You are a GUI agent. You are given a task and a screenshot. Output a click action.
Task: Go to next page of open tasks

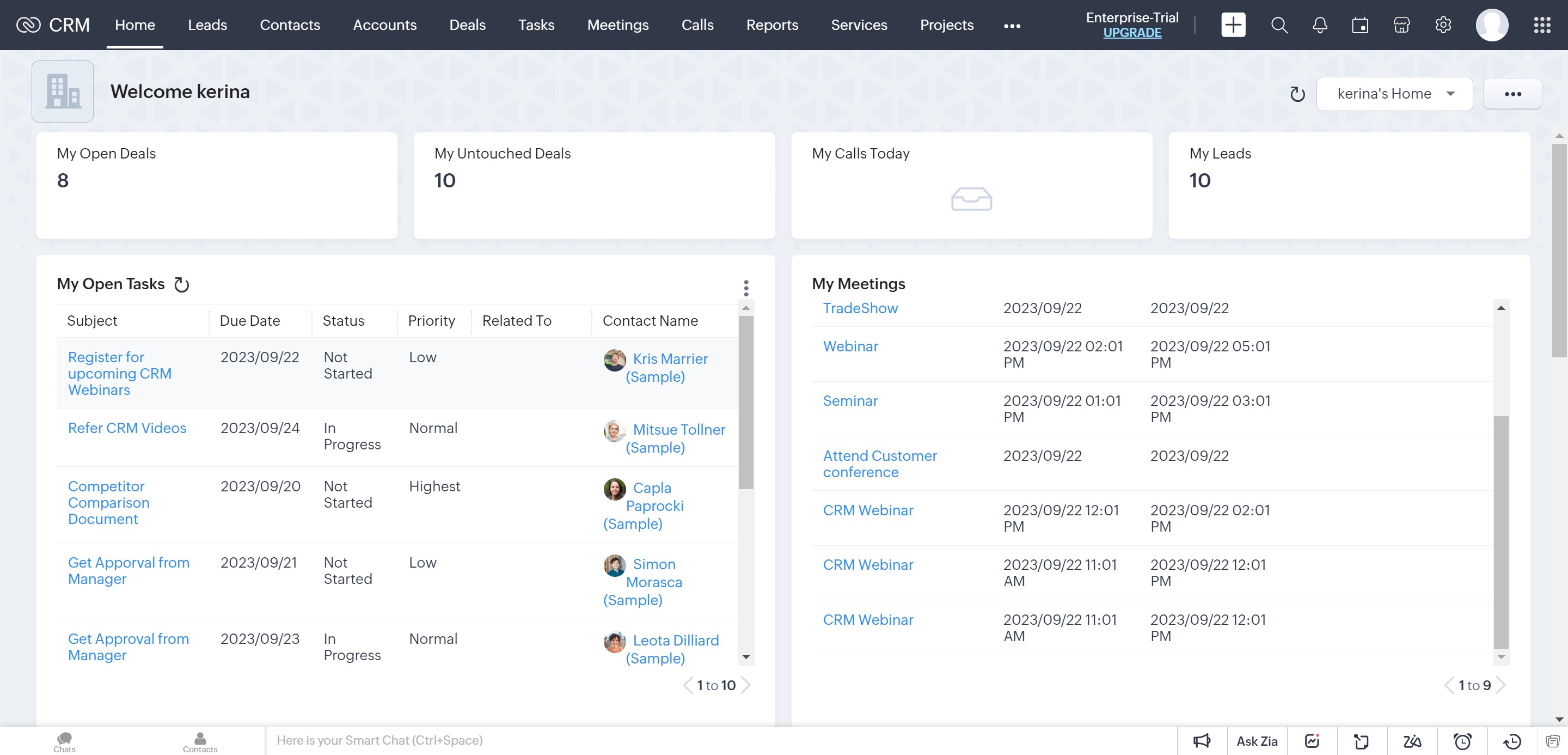click(x=746, y=685)
